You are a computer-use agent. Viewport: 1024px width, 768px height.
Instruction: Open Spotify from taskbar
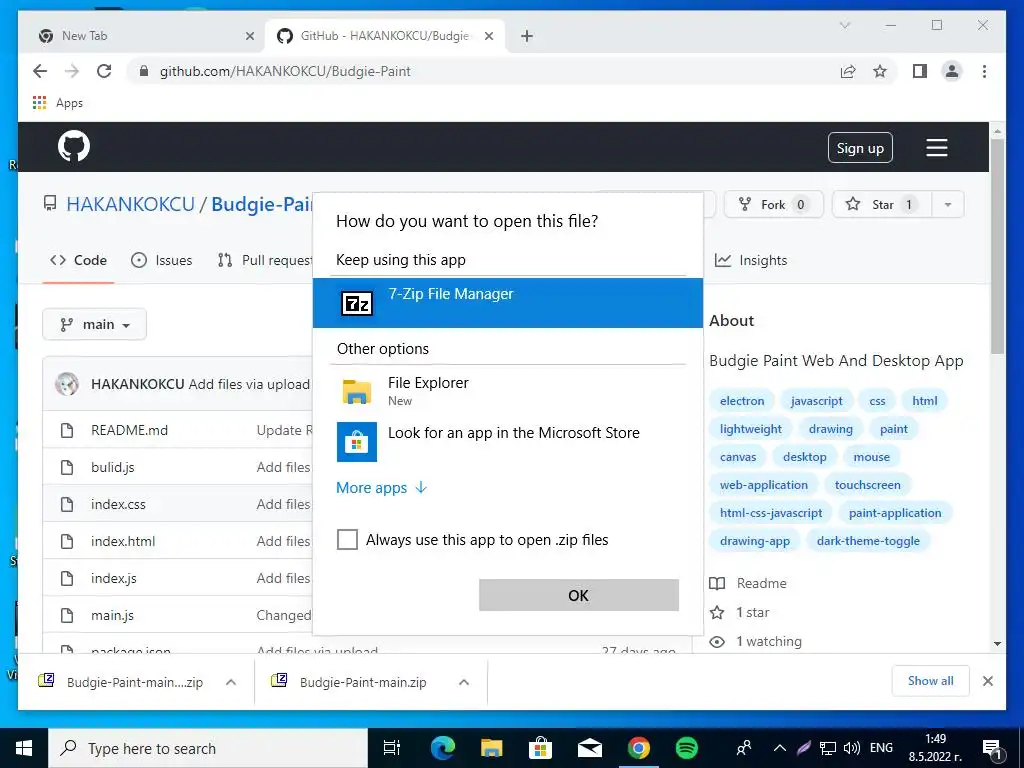[686, 748]
